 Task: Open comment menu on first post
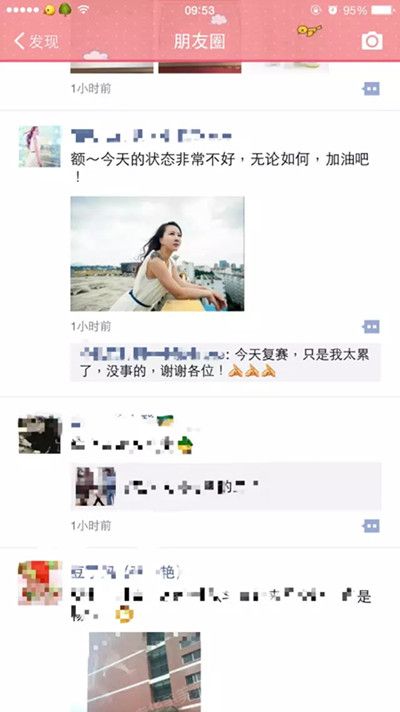pyautogui.click(x=371, y=89)
